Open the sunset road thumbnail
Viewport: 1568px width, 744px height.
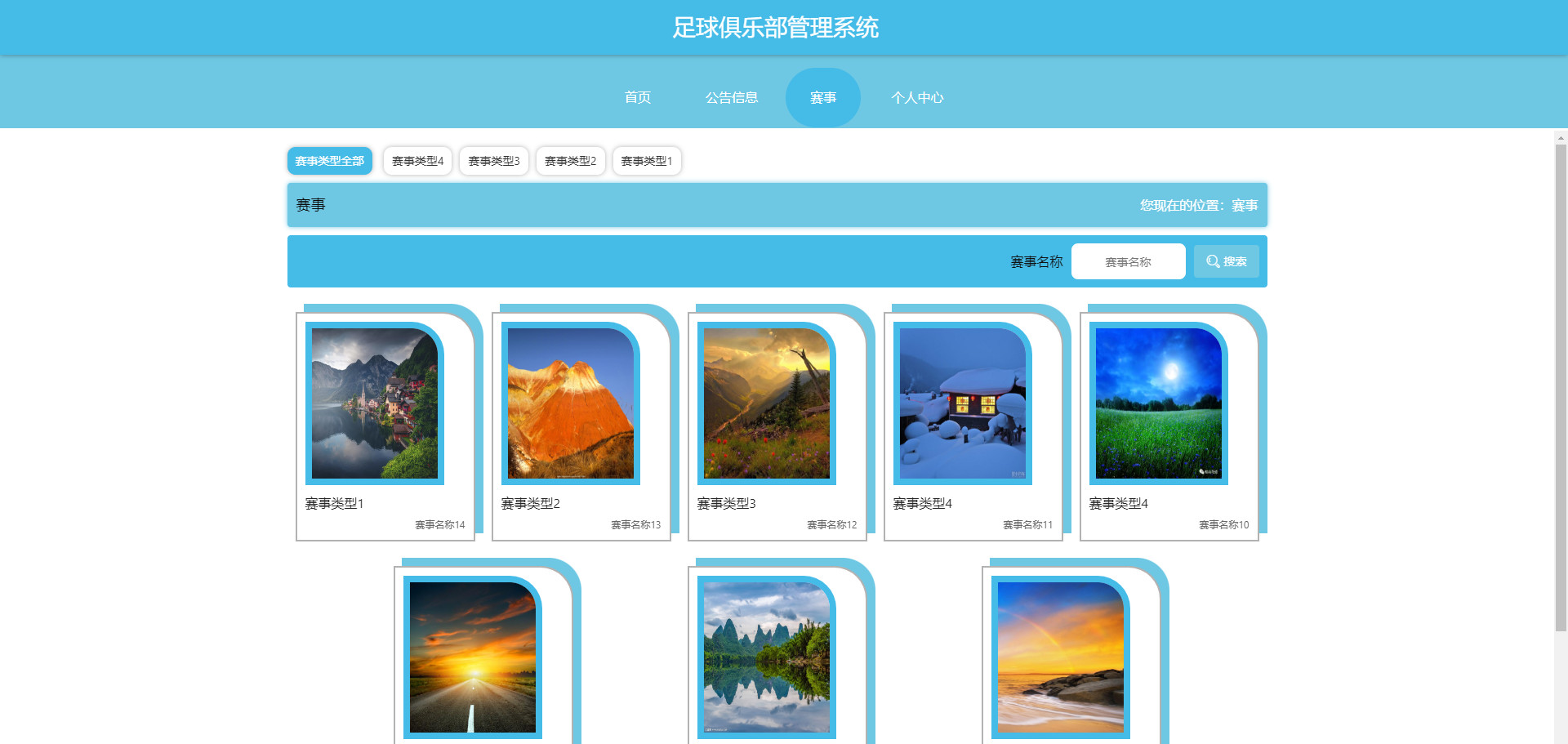473,657
